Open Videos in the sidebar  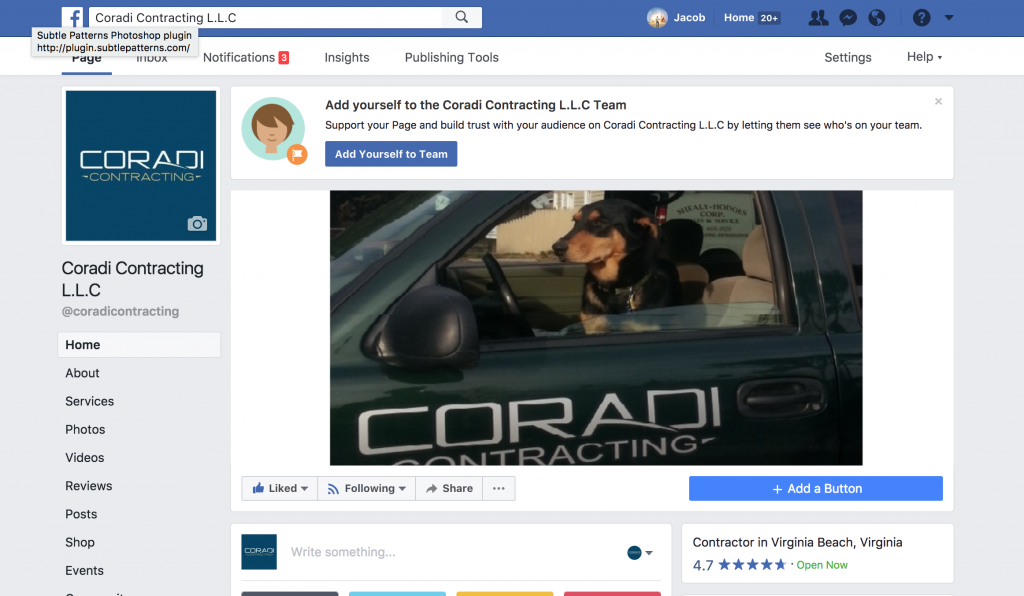click(84, 457)
